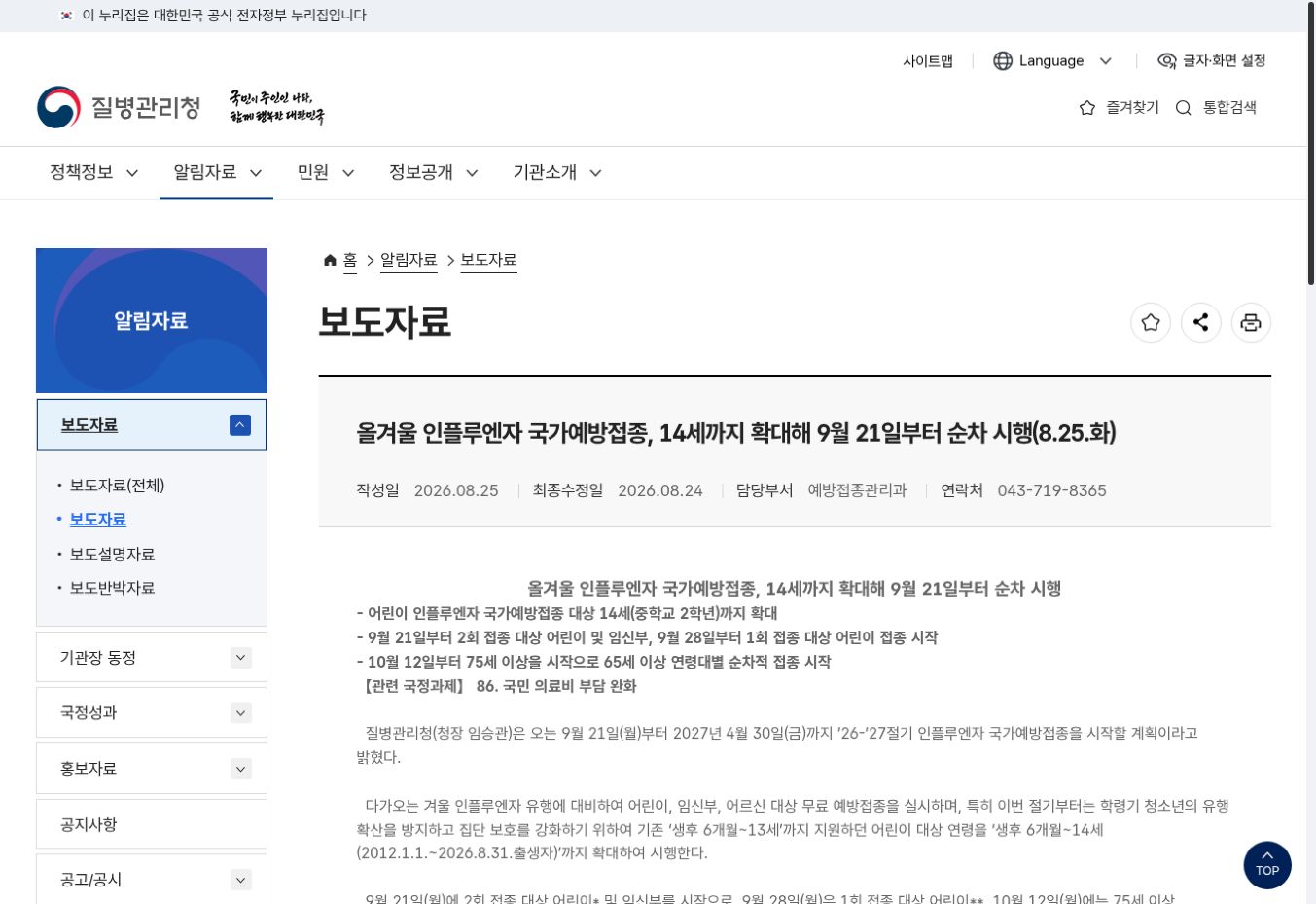Viewport: 1316px width, 904px height.
Task: Click the phone number 043-719-8365
Action: (x=1051, y=490)
